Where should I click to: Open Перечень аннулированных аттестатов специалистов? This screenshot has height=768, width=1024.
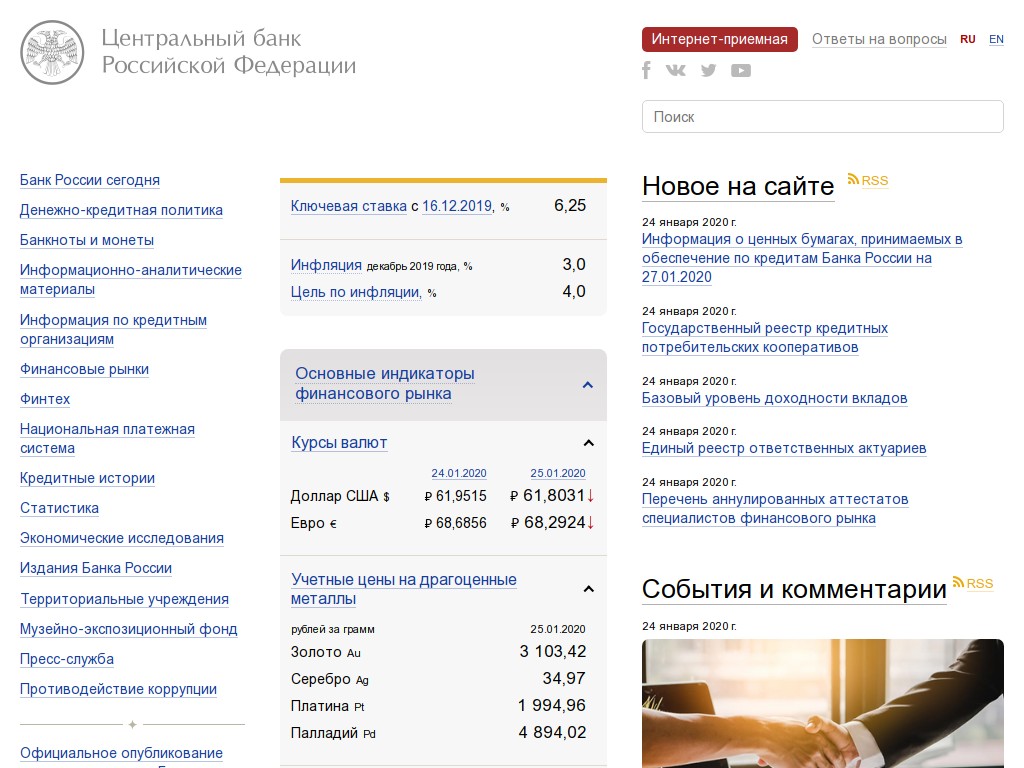[x=775, y=509]
